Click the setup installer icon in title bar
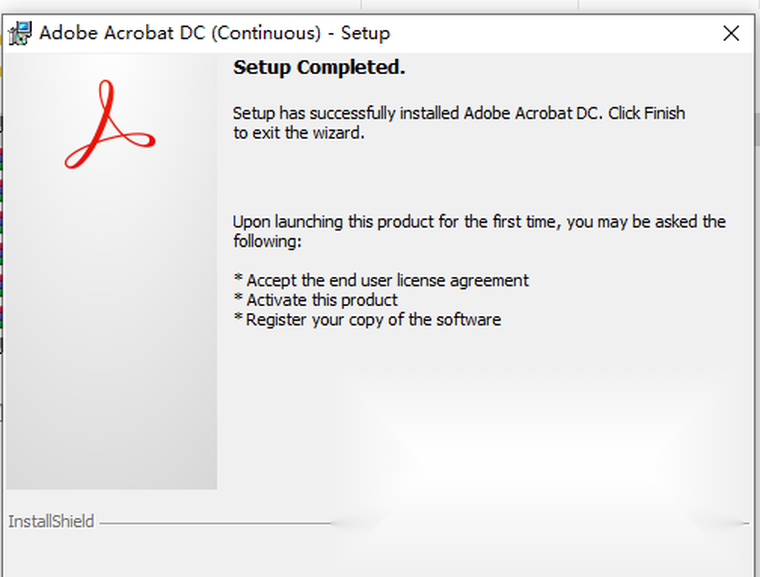 coord(18,33)
